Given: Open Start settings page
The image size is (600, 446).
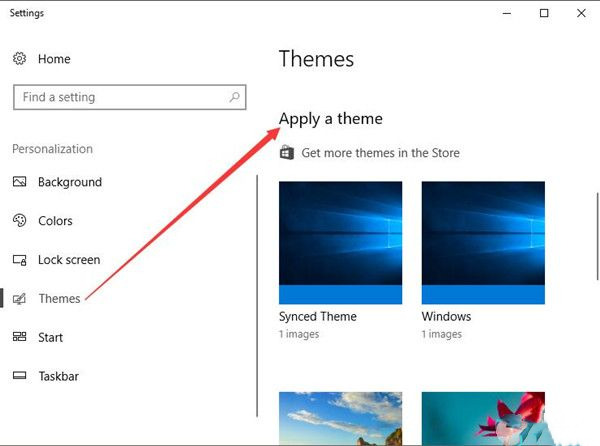Looking at the screenshot, I should pyautogui.click(x=50, y=337).
